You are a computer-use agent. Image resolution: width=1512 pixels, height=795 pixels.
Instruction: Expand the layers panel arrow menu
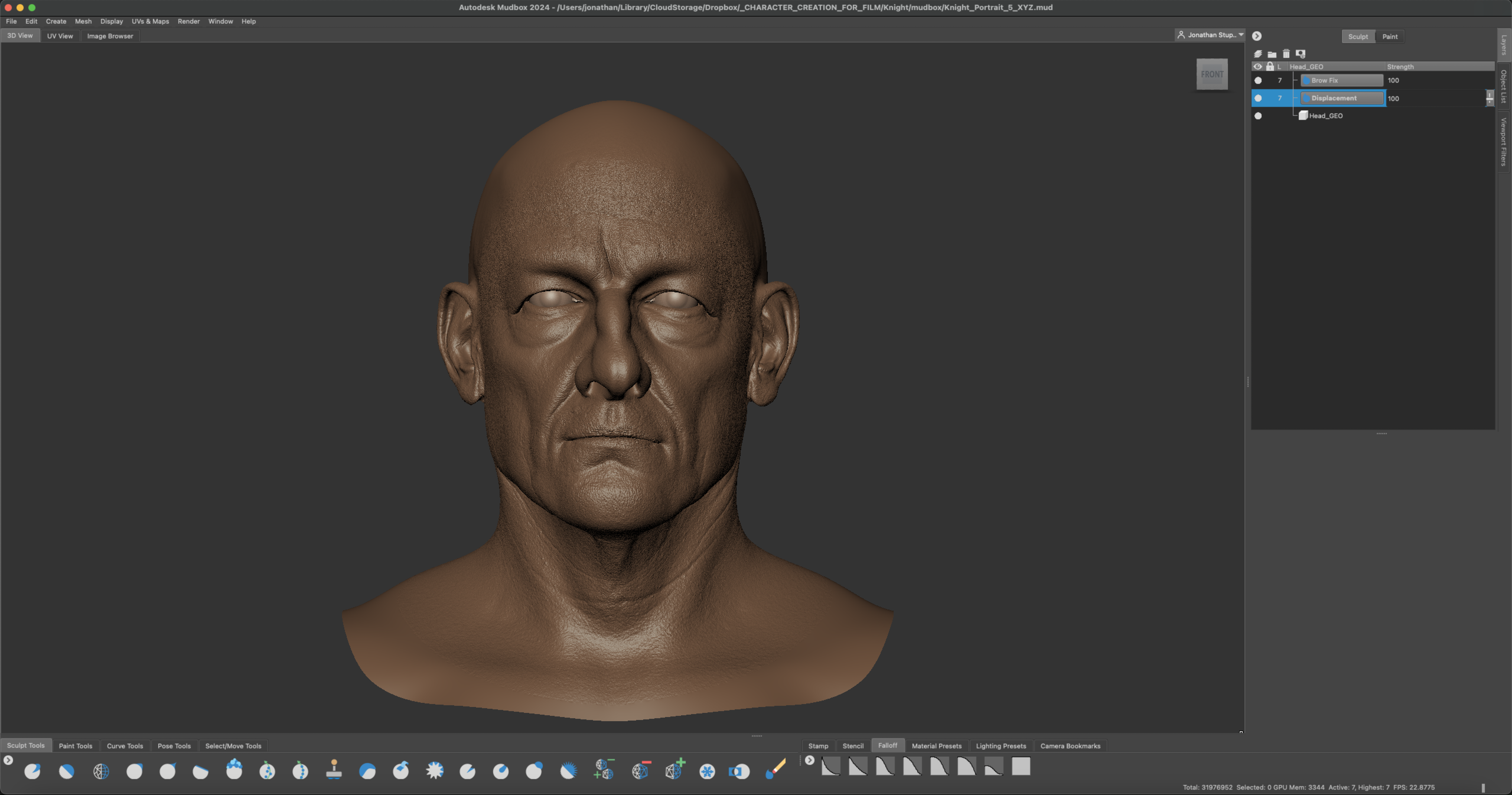point(1257,36)
